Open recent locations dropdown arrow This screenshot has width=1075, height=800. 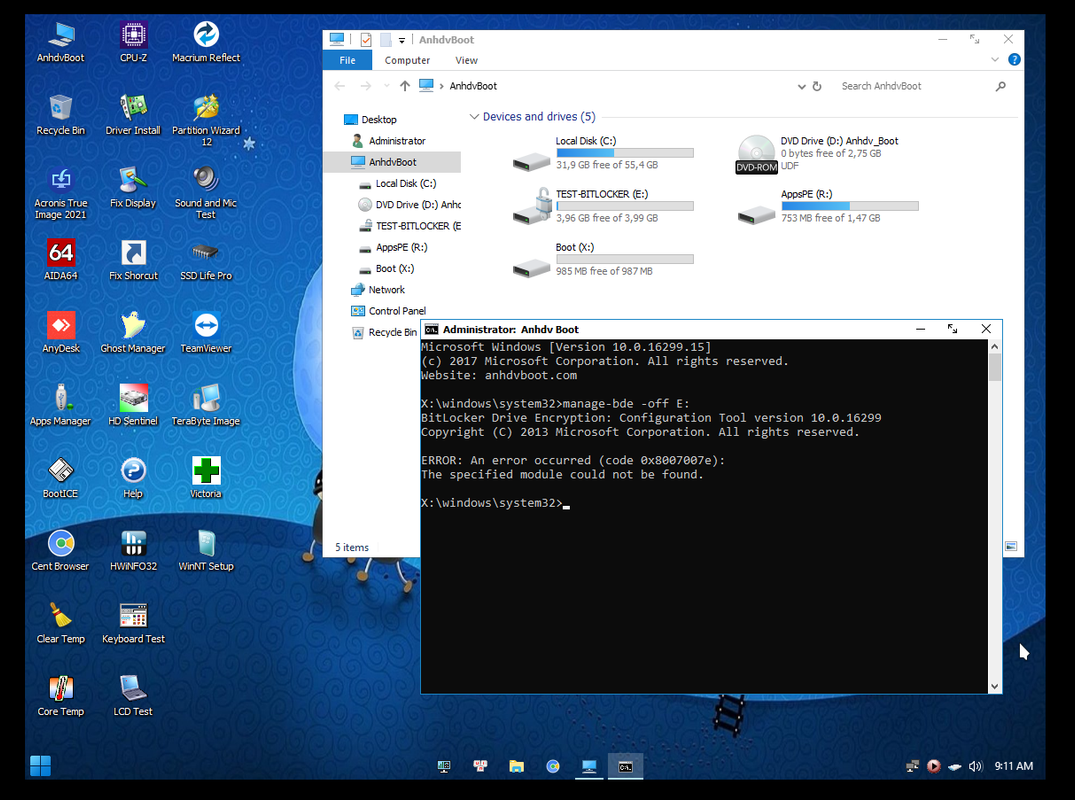tap(387, 86)
